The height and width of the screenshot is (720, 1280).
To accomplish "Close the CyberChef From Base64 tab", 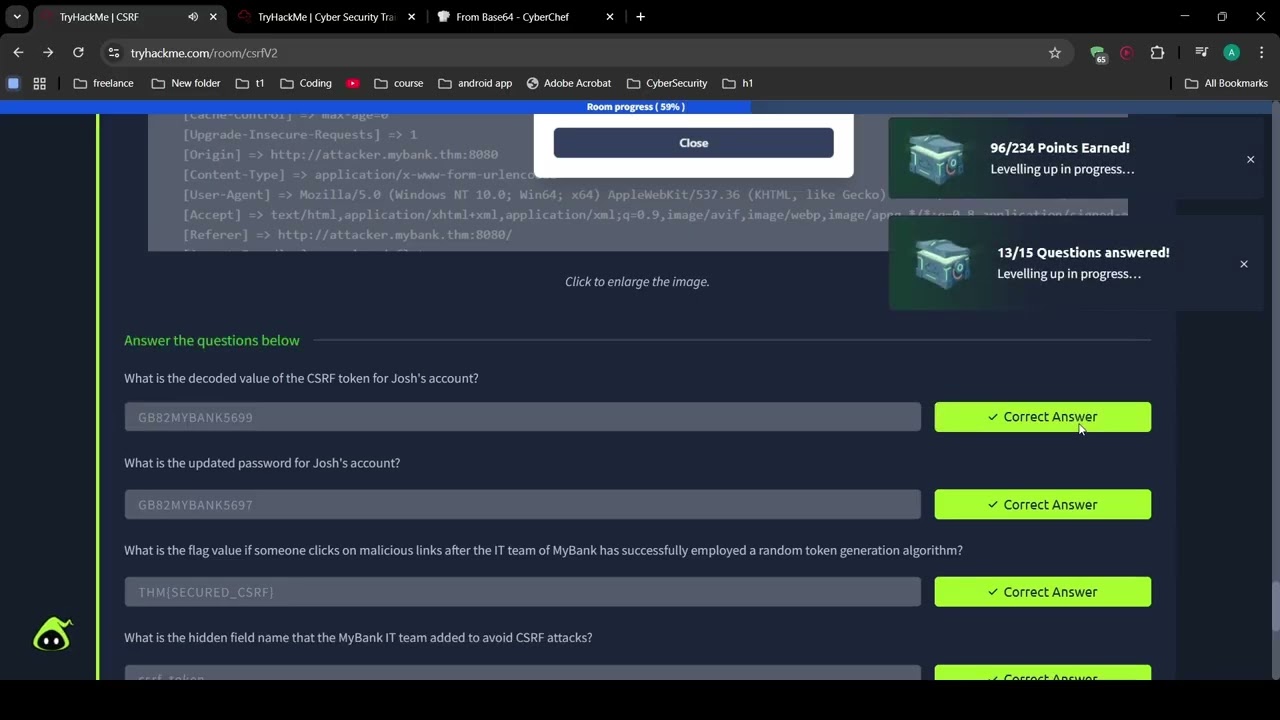I will tap(610, 17).
